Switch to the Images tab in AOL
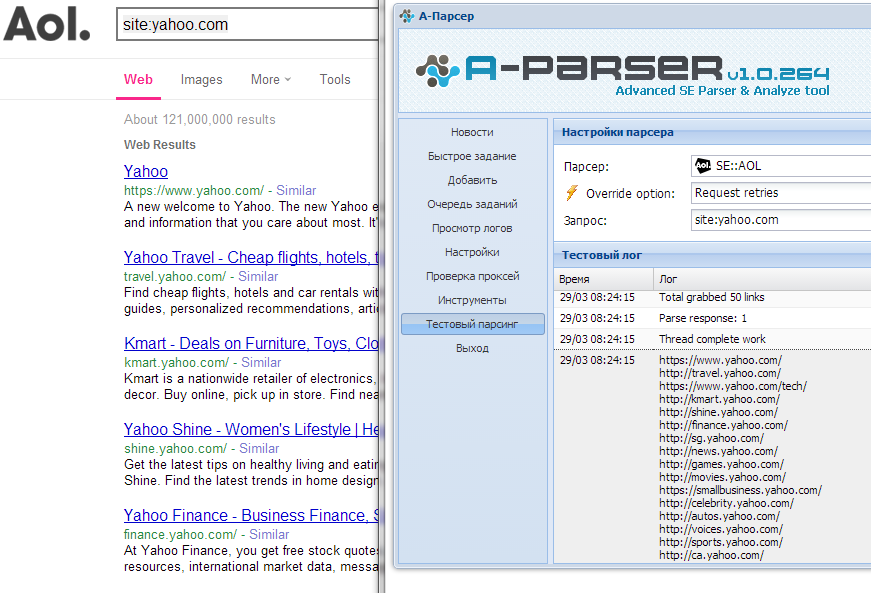 click(201, 79)
